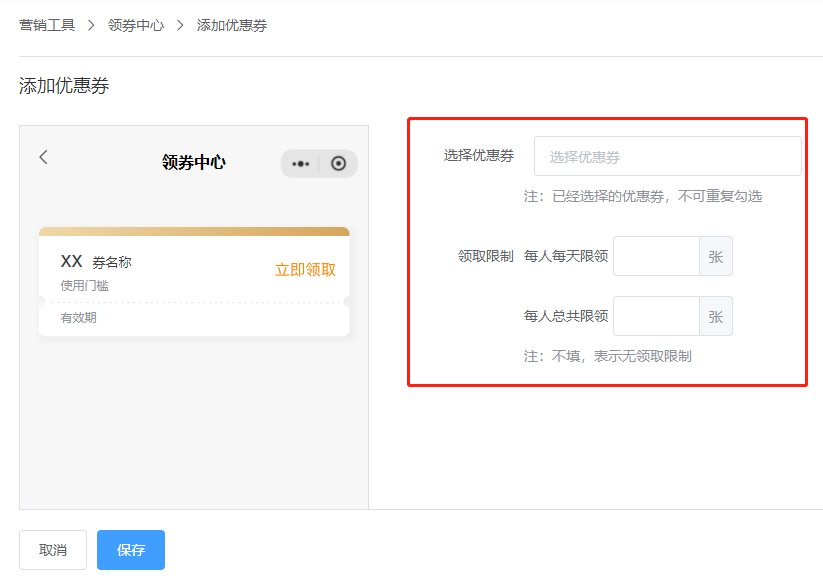
Task: Open the three-dot menu in preview header
Action: tap(301, 164)
